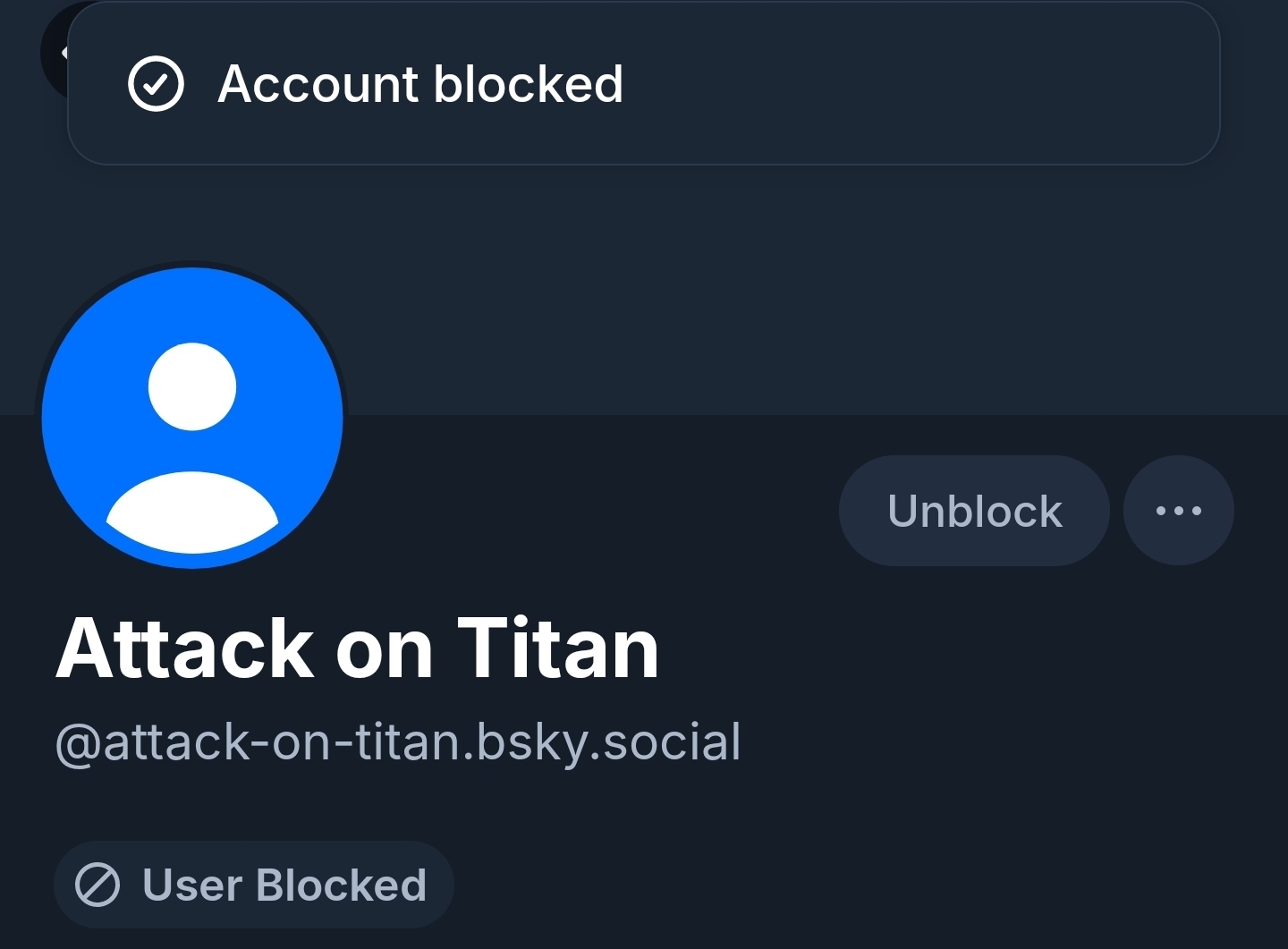Click the @attack-on-titan.bsky.social handle
The image size is (1288, 949).
coord(398,742)
